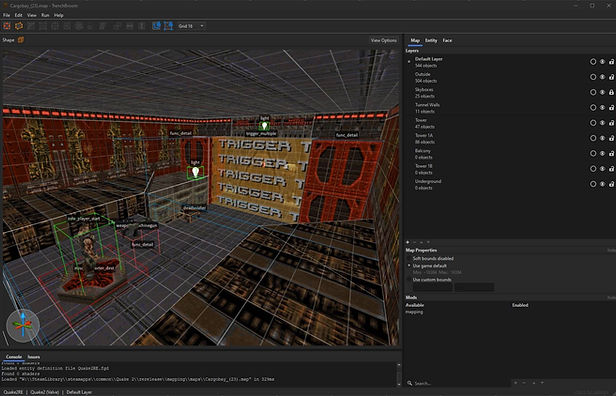The image size is (616, 396).
Task: Set Balcony as the active layer
Action: click(x=593, y=154)
